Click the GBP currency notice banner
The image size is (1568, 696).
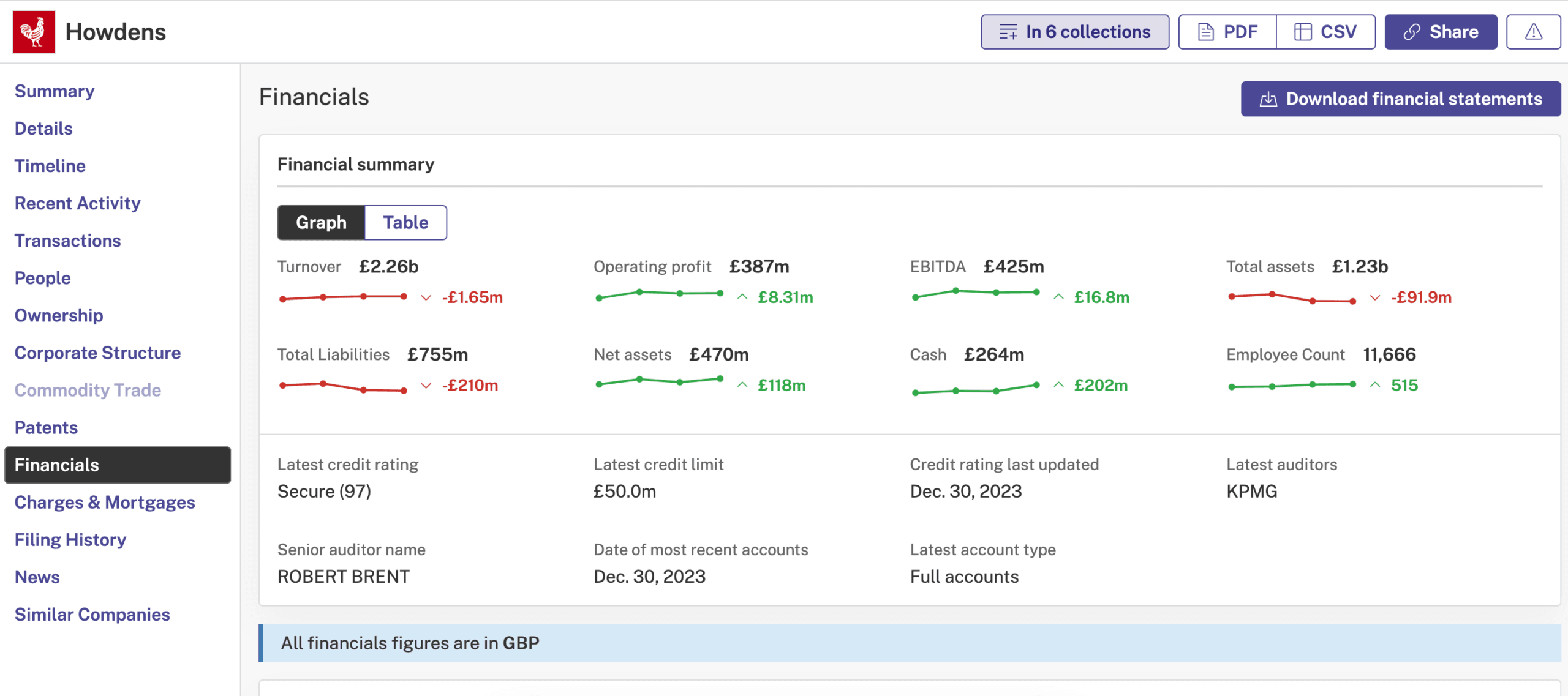910,643
